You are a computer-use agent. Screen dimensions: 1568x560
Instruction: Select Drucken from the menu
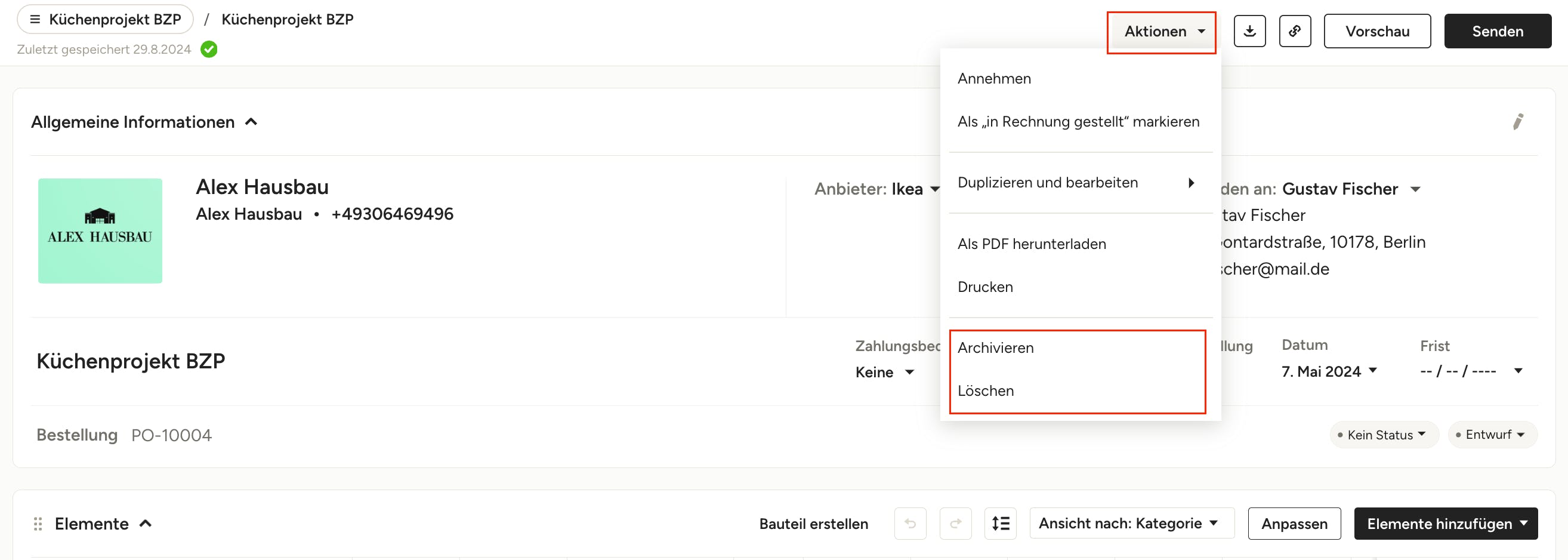point(1081,287)
